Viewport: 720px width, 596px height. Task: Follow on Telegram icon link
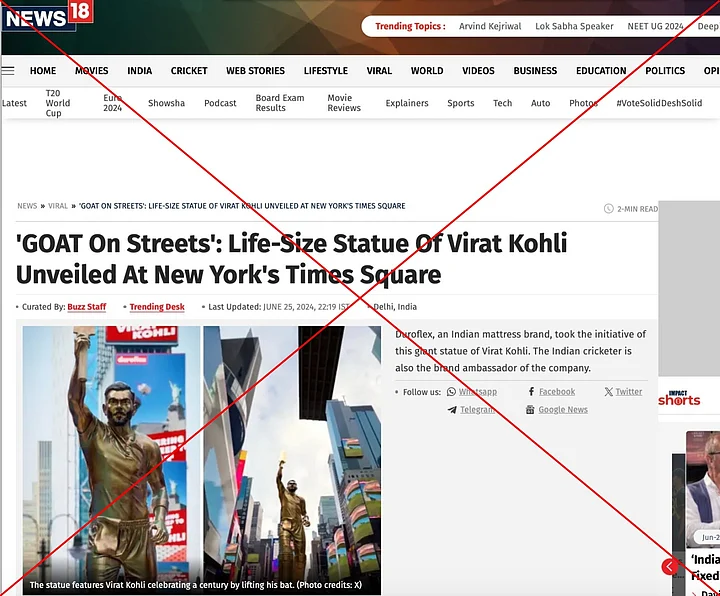tap(471, 410)
